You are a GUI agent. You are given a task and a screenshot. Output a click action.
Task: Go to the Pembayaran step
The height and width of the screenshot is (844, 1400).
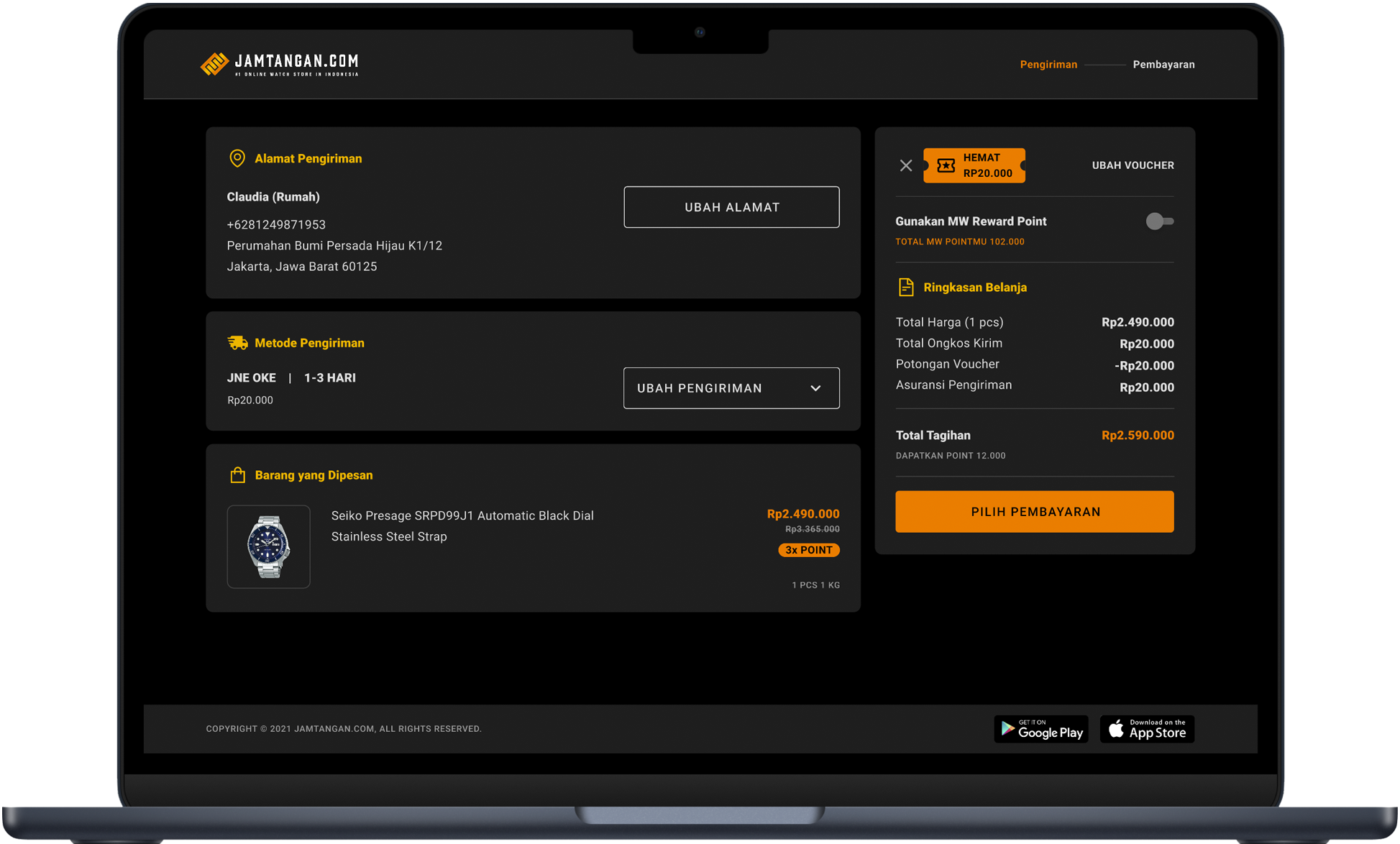pyautogui.click(x=1163, y=65)
